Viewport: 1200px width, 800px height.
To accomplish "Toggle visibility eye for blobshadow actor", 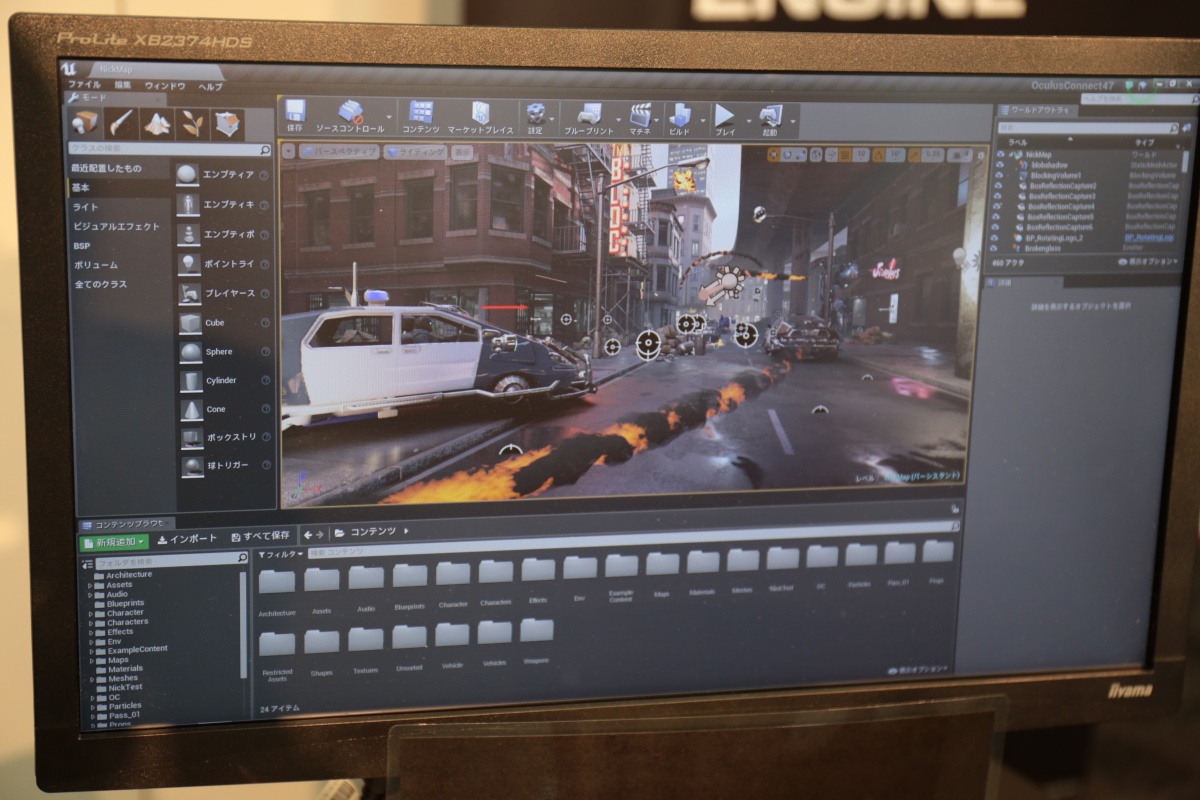I will click(999, 165).
